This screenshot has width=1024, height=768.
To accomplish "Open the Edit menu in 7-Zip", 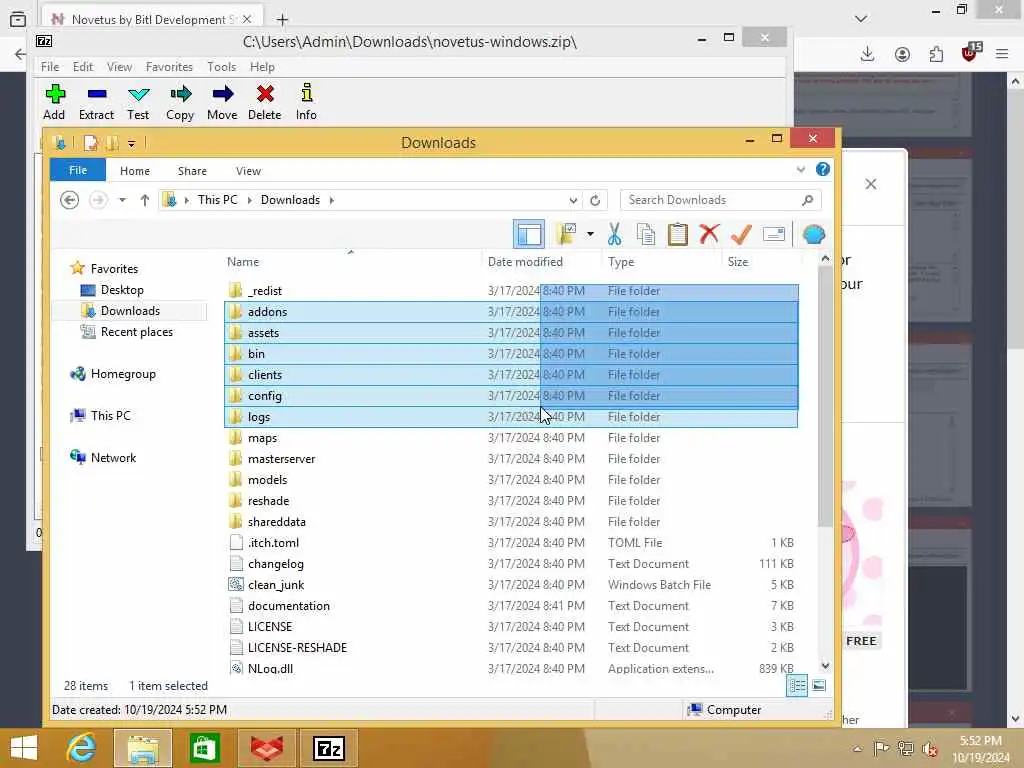I will coord(82,67).
